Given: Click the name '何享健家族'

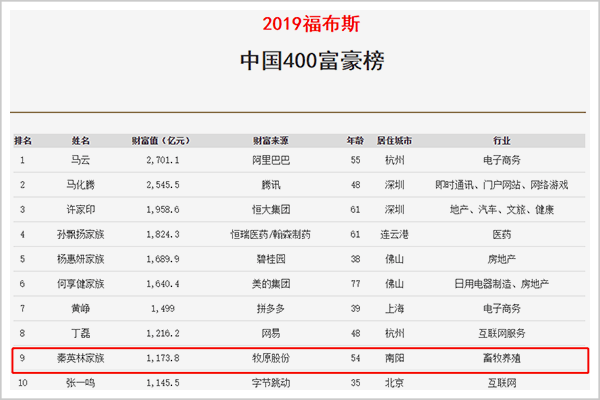Looking at the screenshot, I should click(80, 284).
